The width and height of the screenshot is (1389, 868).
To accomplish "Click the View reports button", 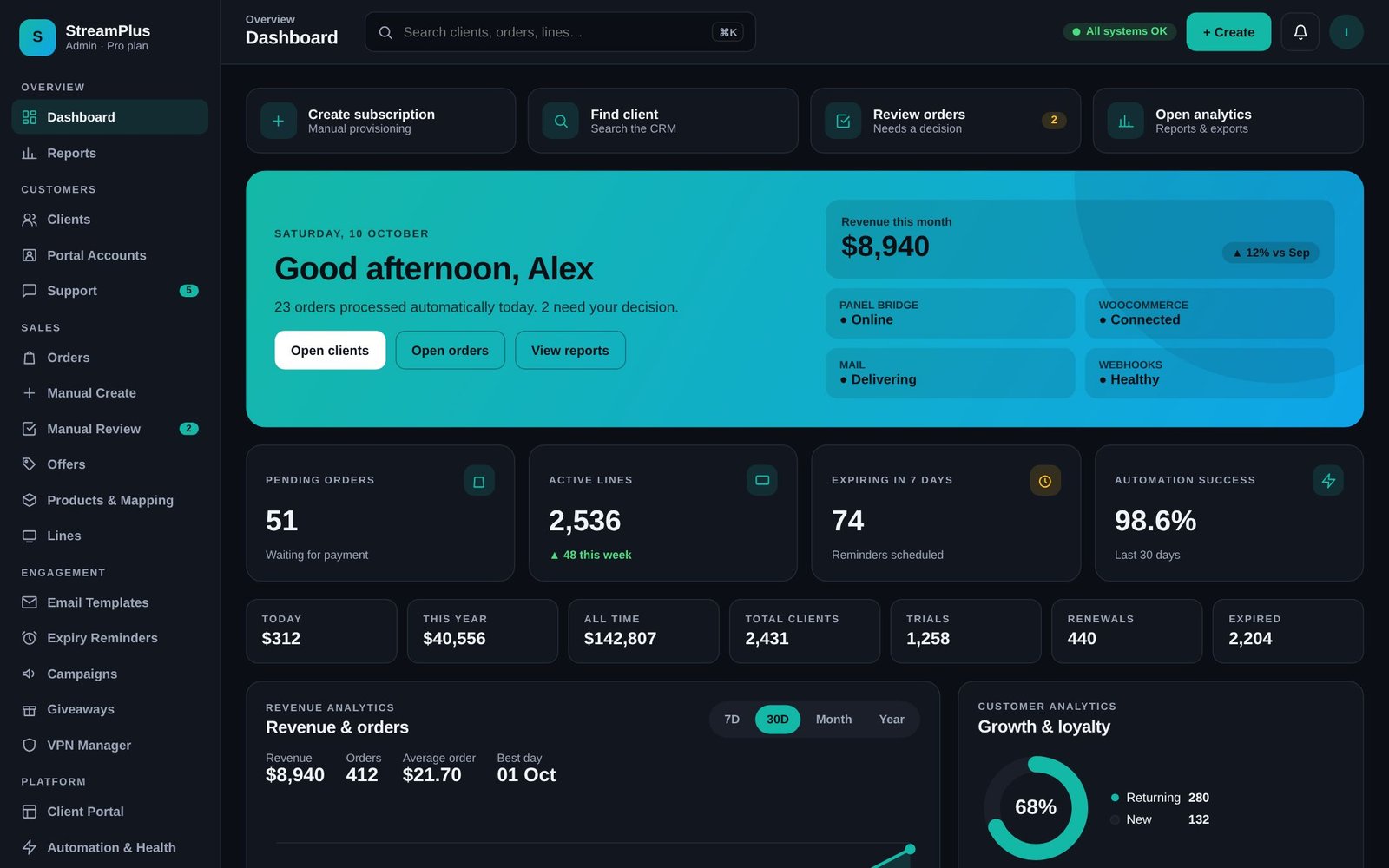I will 570,350.
